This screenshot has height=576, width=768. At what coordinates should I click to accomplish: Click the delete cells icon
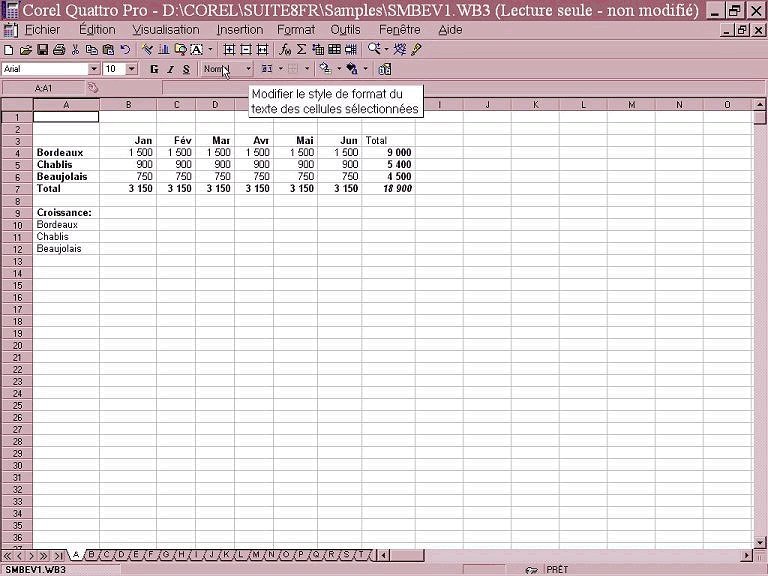[246, 49]
